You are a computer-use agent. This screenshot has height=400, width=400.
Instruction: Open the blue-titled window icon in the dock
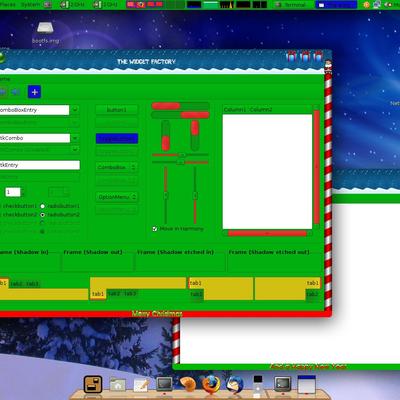[x=306, y=384]
